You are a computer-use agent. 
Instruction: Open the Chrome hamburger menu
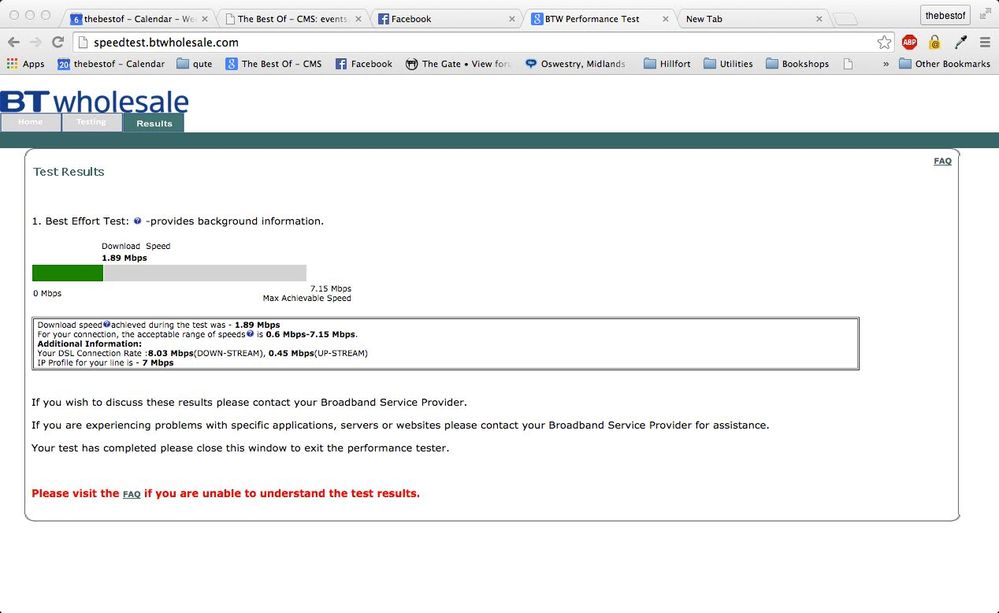coord(985,42)
